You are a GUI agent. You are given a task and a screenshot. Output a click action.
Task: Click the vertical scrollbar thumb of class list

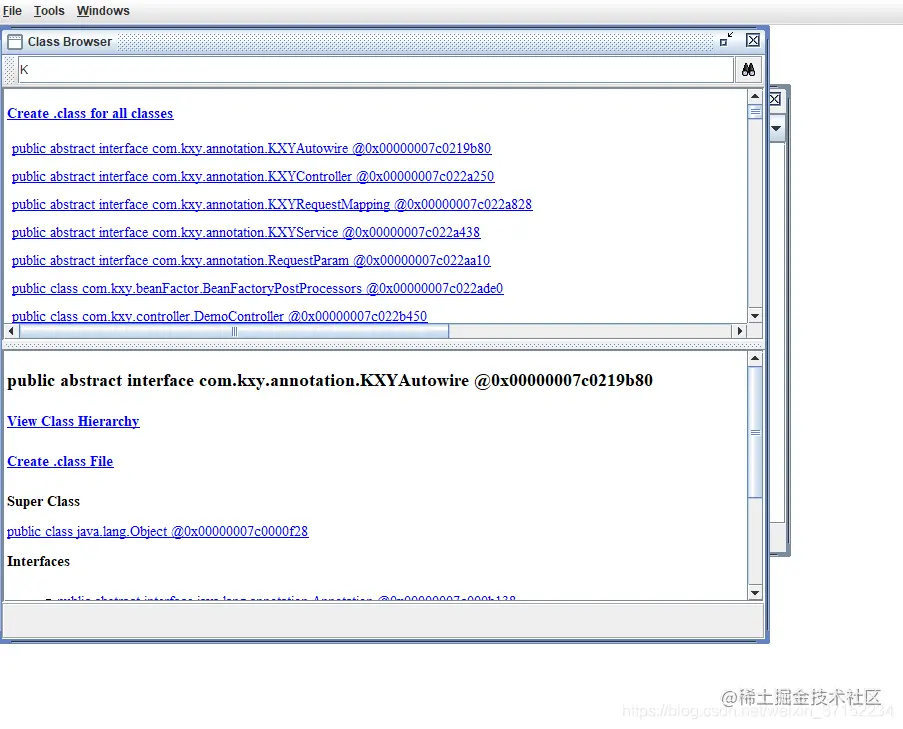755,111
